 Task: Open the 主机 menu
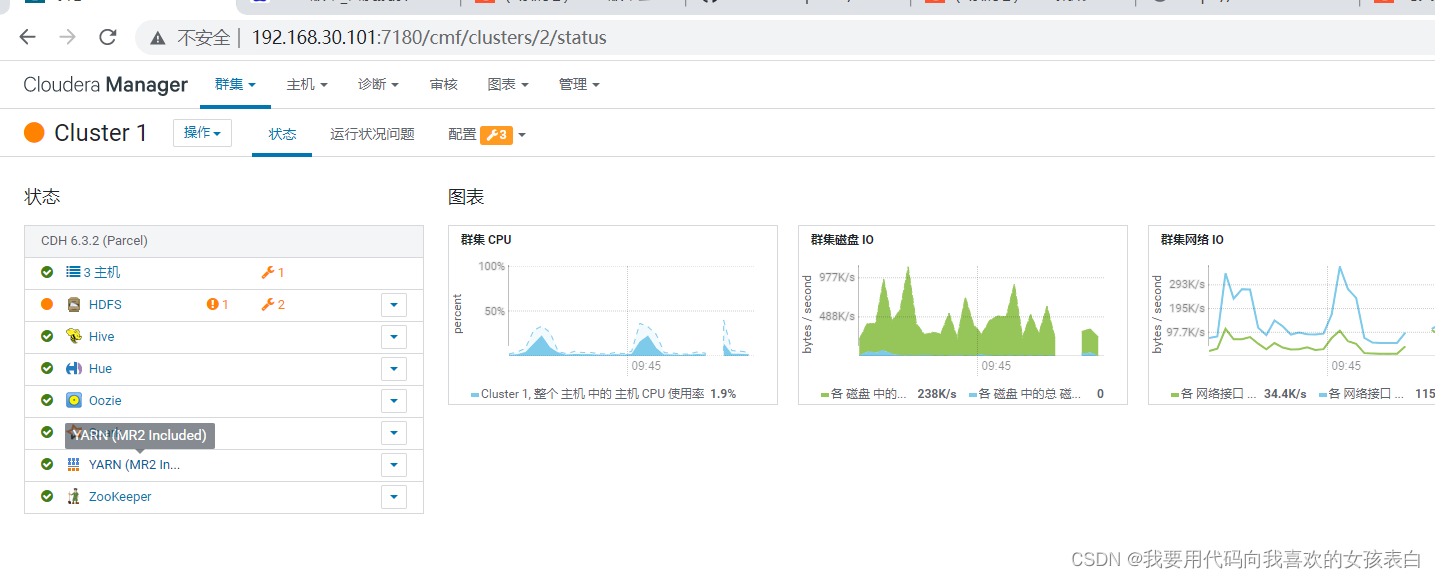coord(307,84)
